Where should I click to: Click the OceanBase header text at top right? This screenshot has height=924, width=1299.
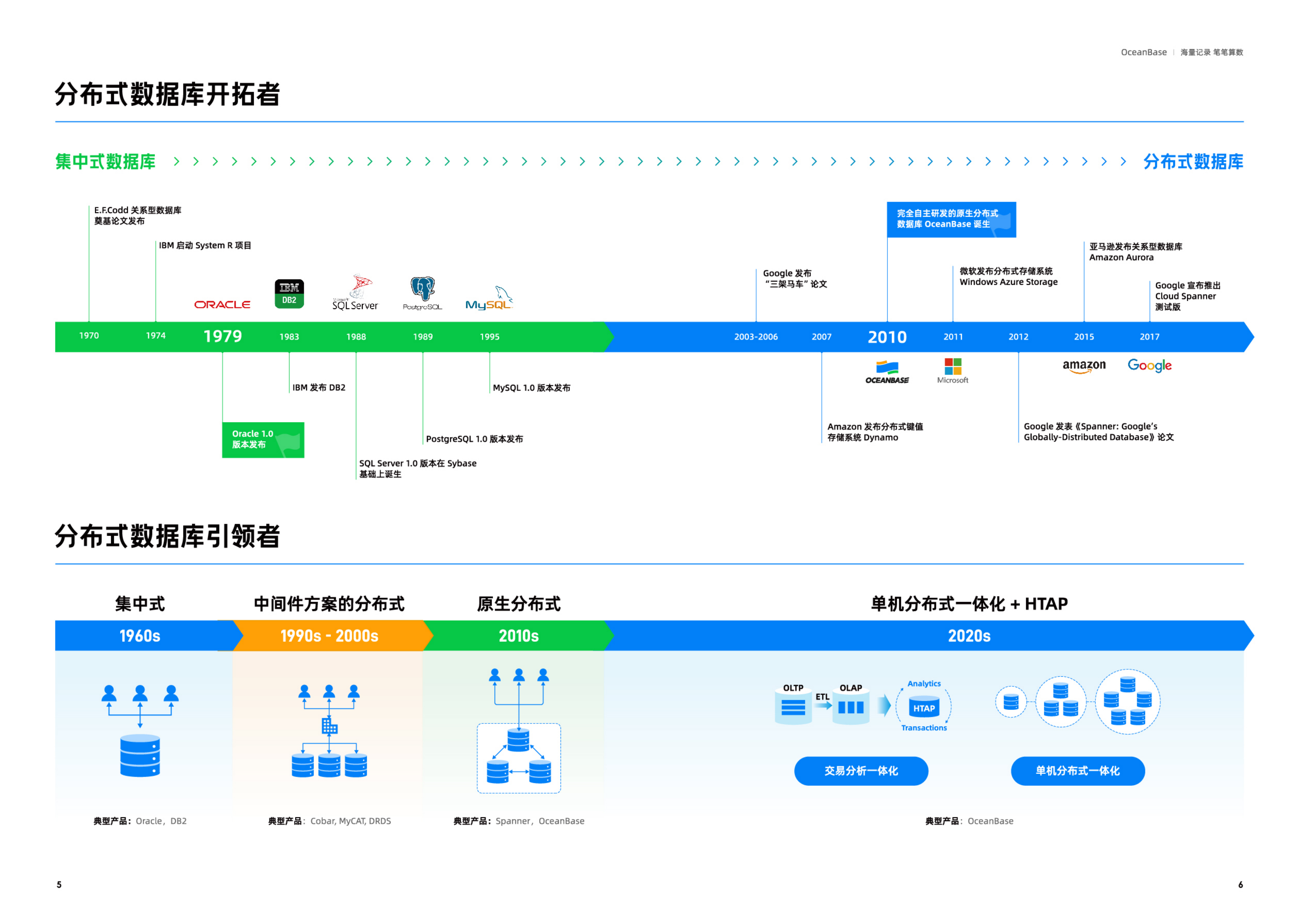click(1143, 52)
